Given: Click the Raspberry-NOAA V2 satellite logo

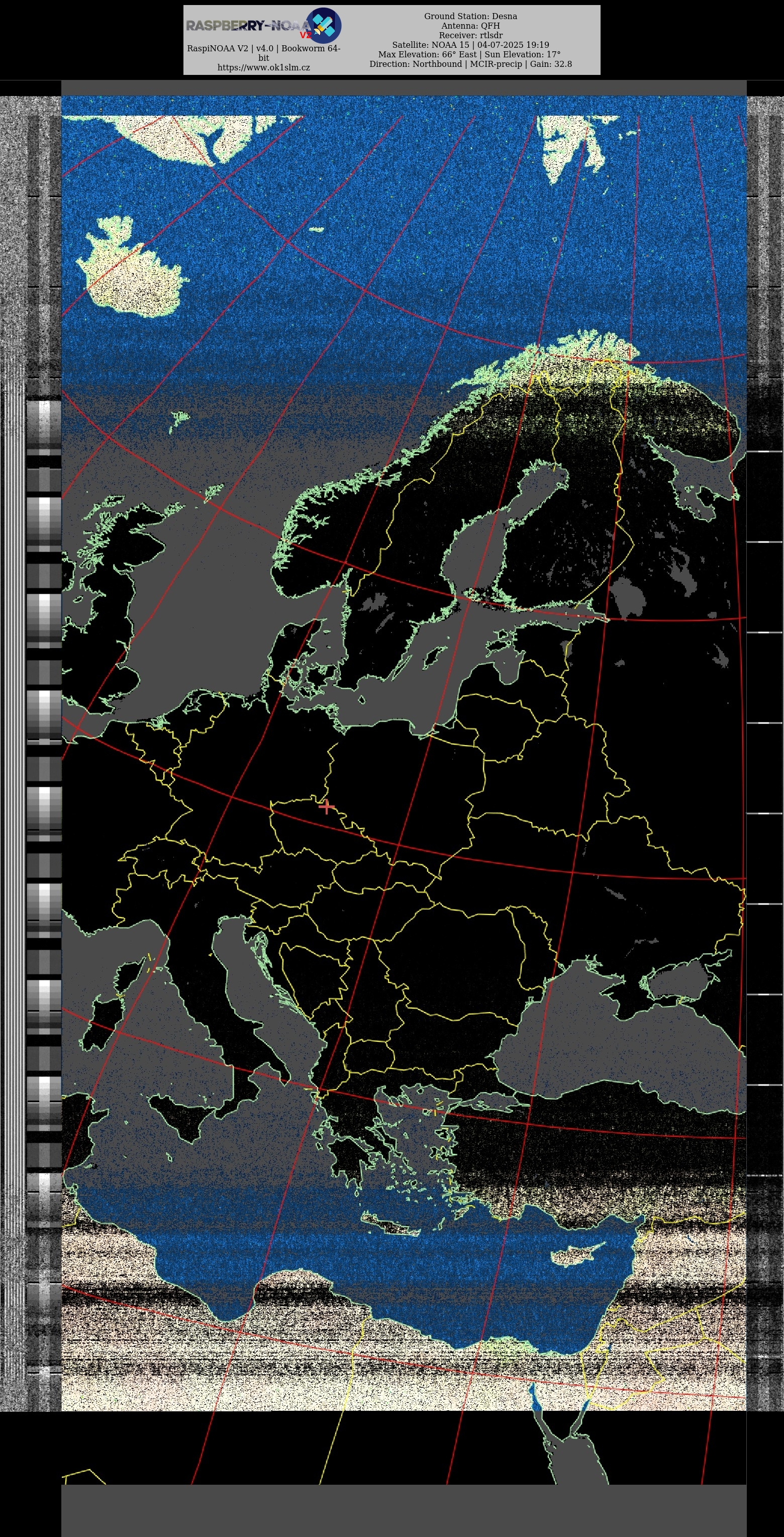Looking at the screenshot, I should [x=263, y=26].
